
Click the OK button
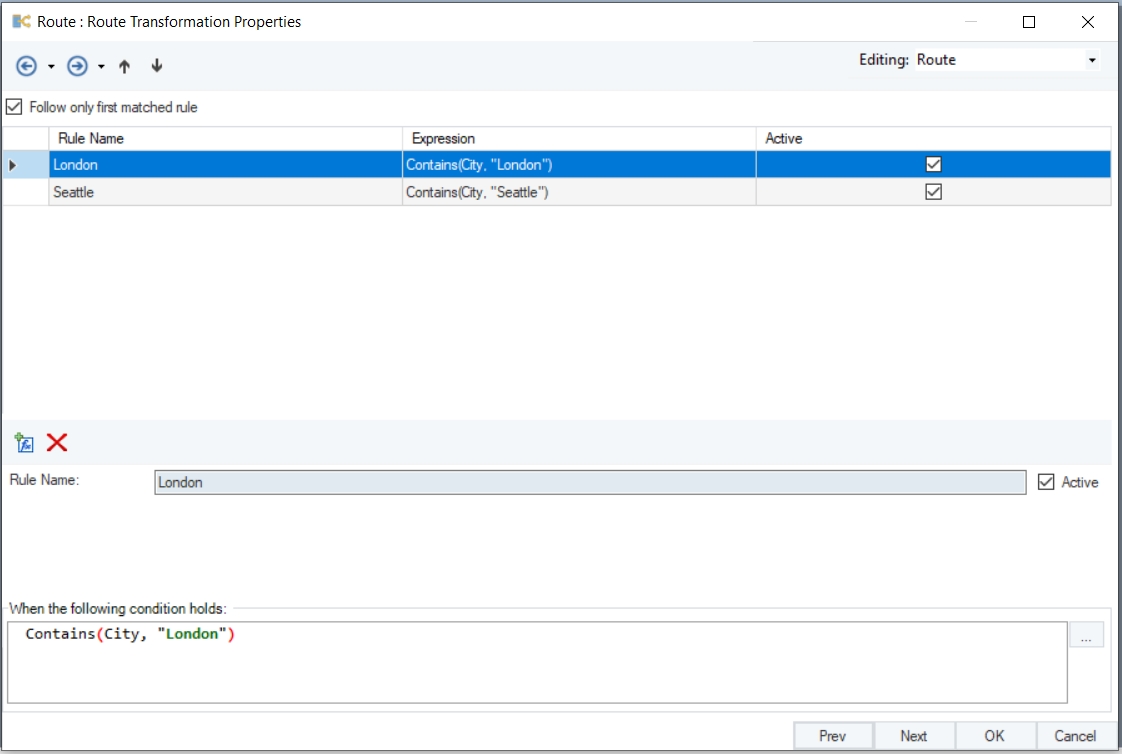click(x=994, y=736)
